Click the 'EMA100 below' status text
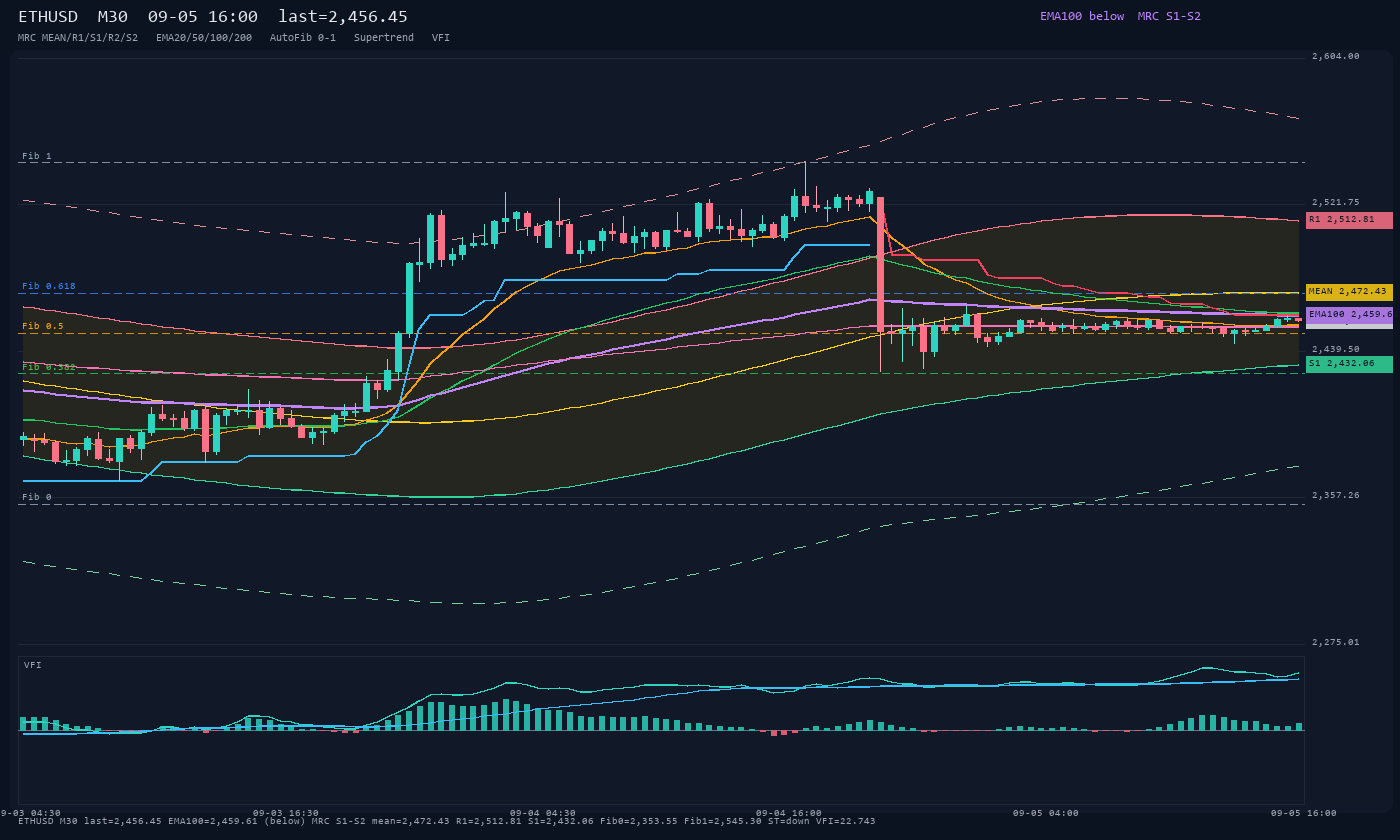Screen dimensions: 1400x840 click(x=1082, y=16)
